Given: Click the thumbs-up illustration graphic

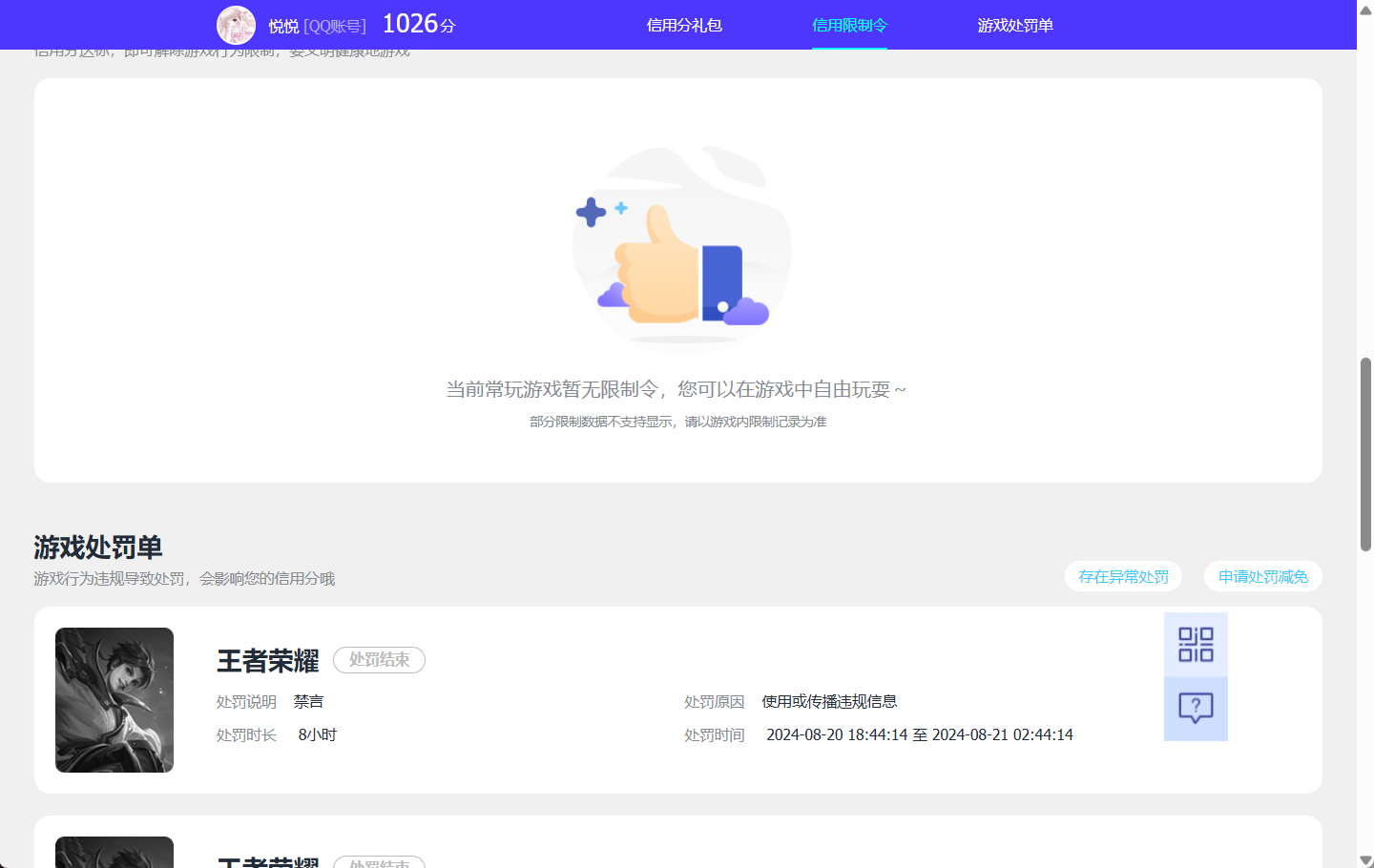Looking at the screenshot, I should [681, 246].
